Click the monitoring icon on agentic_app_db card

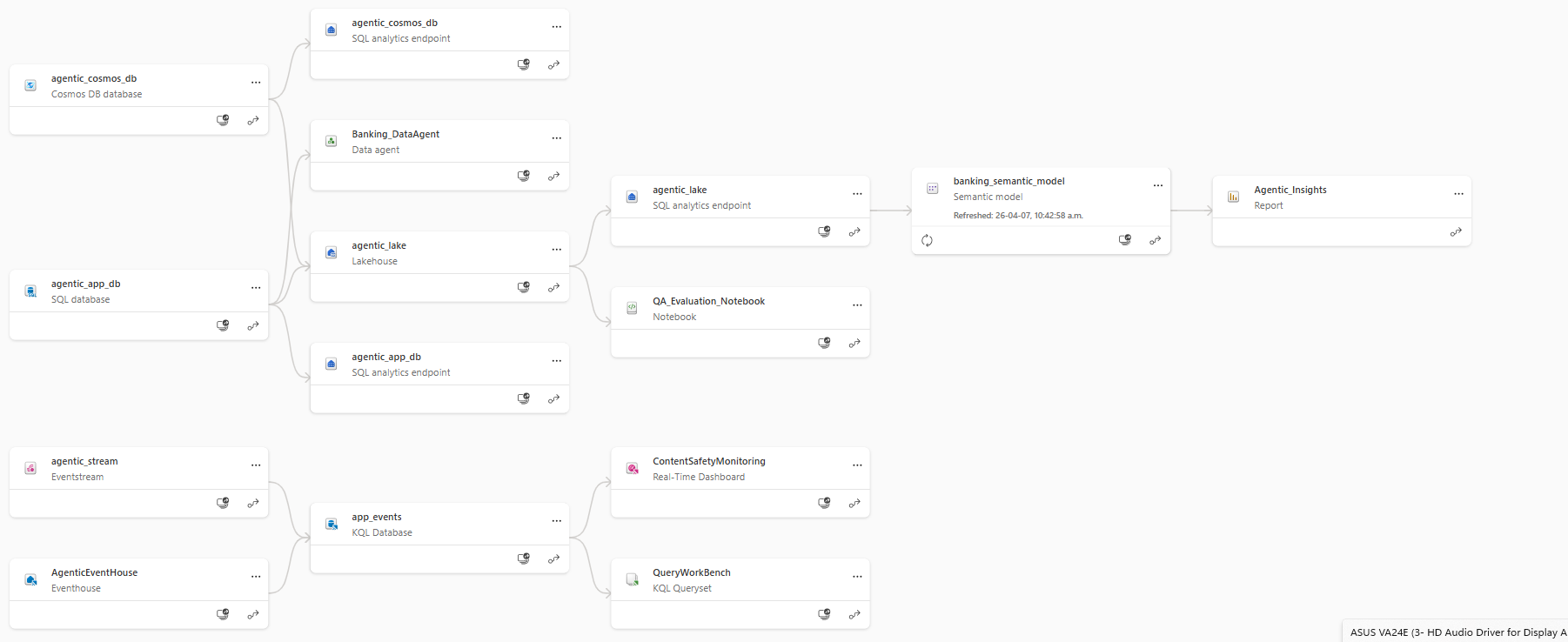pos(223,325)
